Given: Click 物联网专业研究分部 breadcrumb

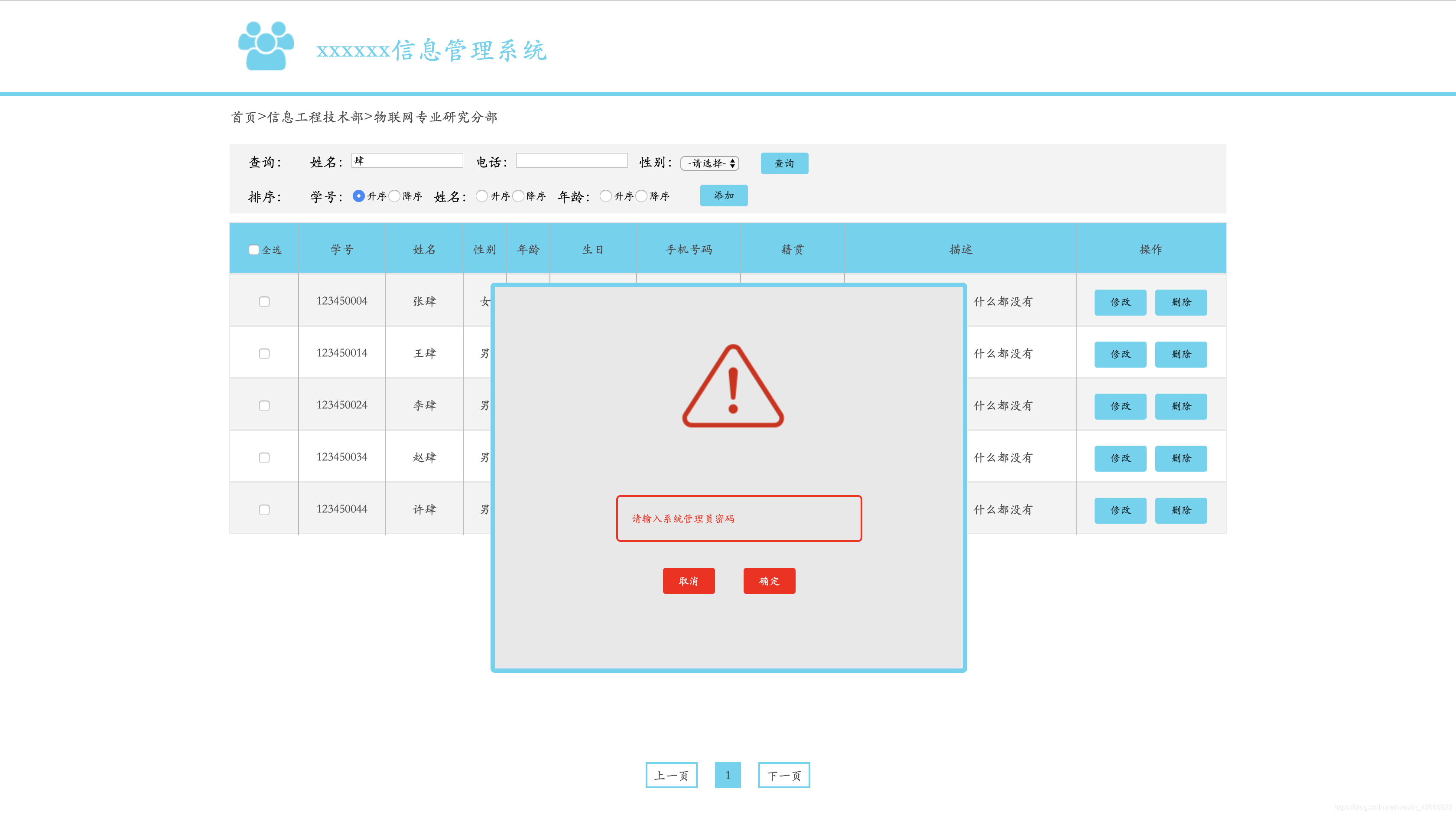Looking at the screenshot, I should [x=435, y=117].
